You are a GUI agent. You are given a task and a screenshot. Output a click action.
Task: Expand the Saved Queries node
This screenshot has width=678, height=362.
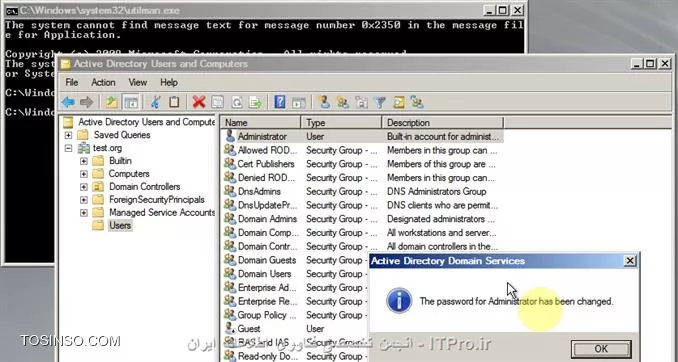(68, 135)
